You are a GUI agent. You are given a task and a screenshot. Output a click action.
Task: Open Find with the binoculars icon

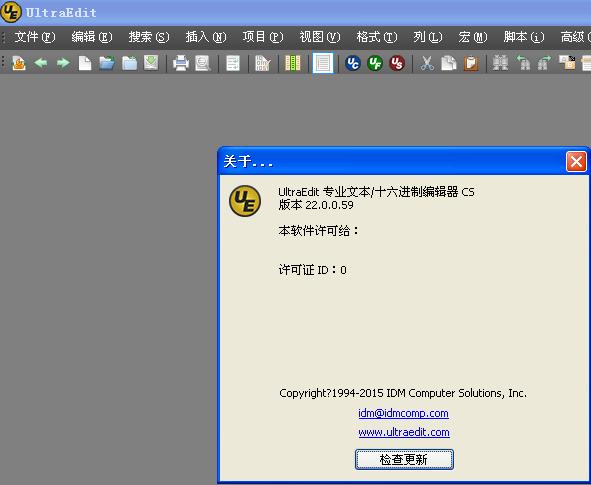501,63
